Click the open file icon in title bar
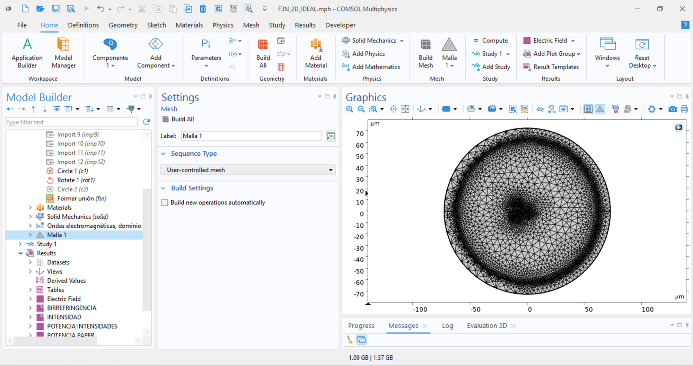Screen dimensions: 693x366 tap(40, 8)
